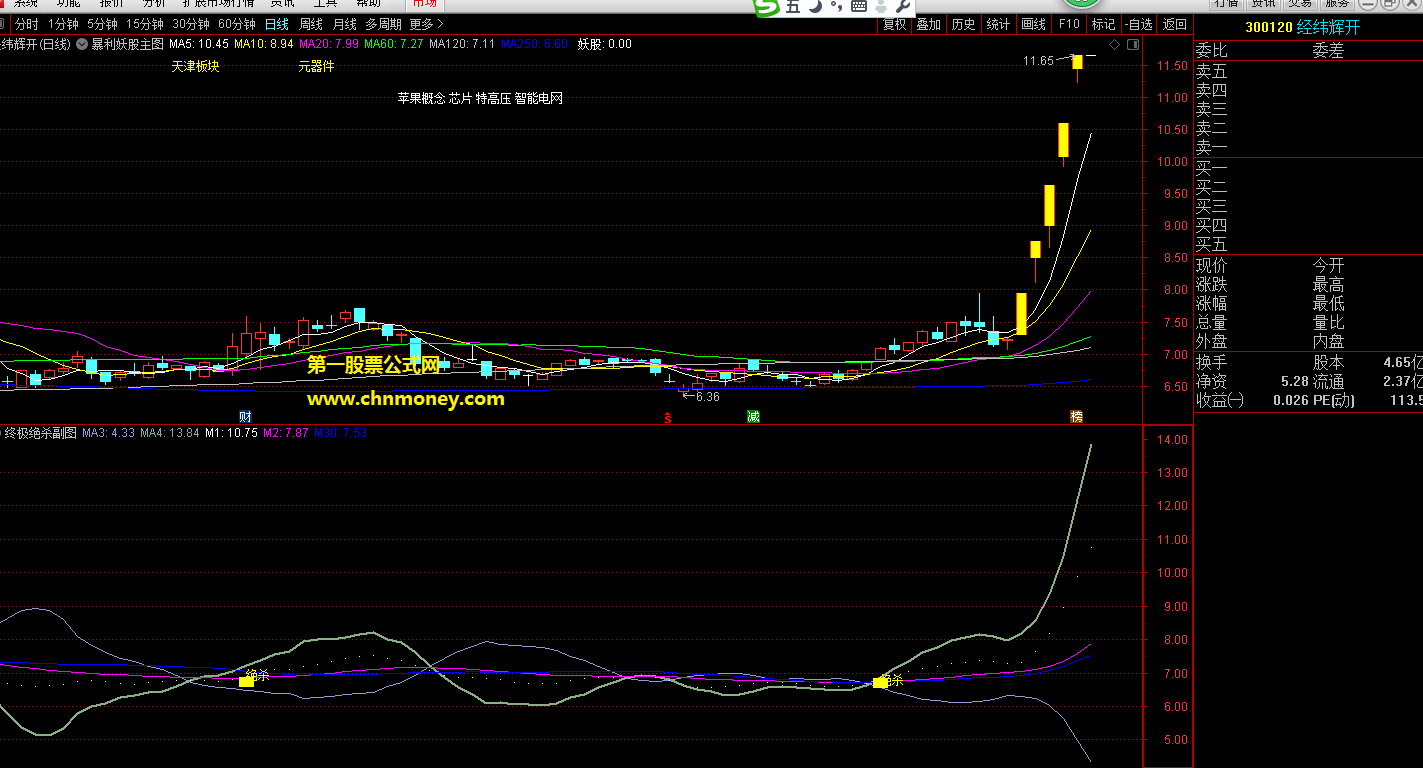Click the 11.65 high price label
The image size is (1423, 768).
point(1038,61)
